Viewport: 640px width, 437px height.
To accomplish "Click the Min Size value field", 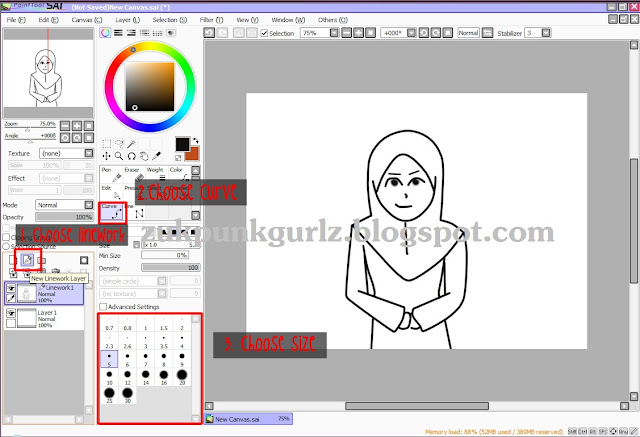I will coord(165,255).
